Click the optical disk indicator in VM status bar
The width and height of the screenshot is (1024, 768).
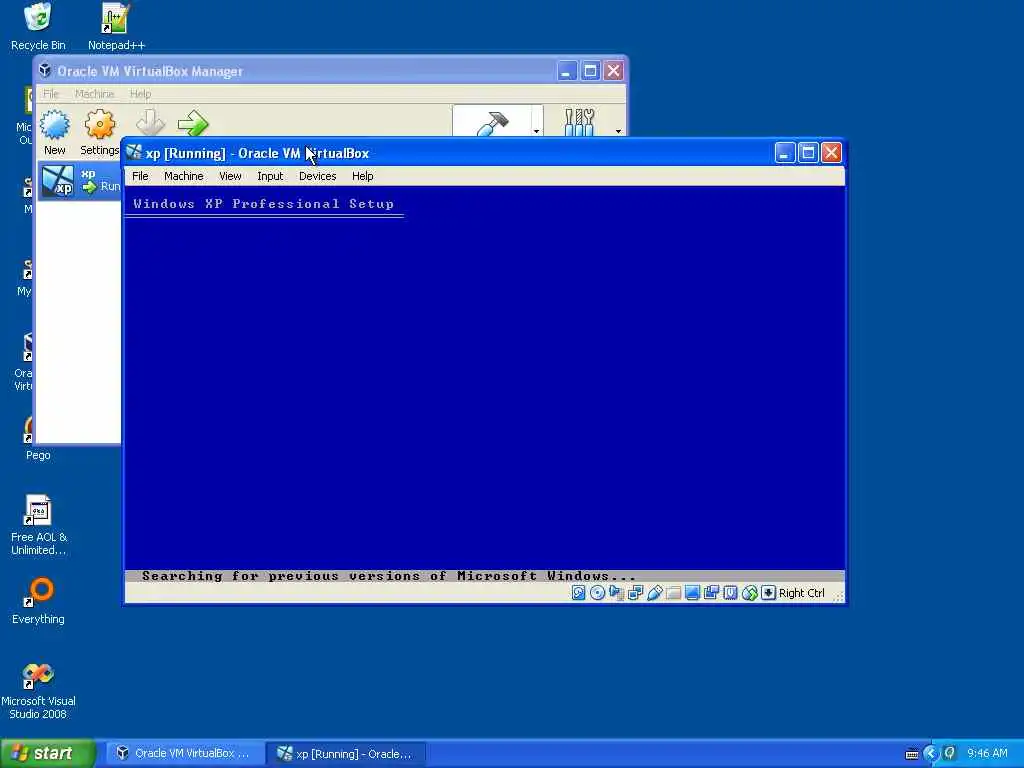[597, 593]
